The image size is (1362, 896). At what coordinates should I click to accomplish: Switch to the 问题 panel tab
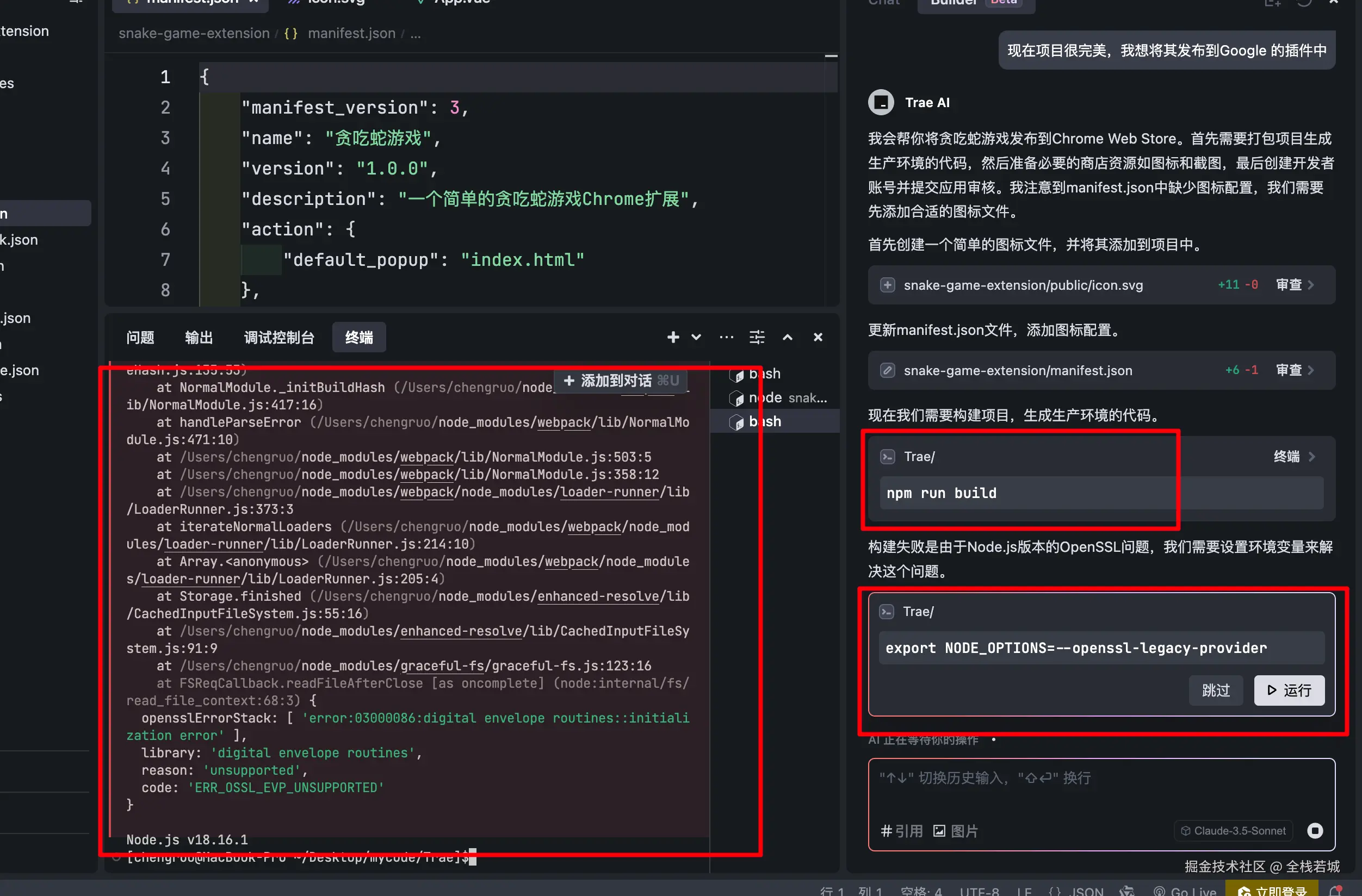click(x=140, y=337)
